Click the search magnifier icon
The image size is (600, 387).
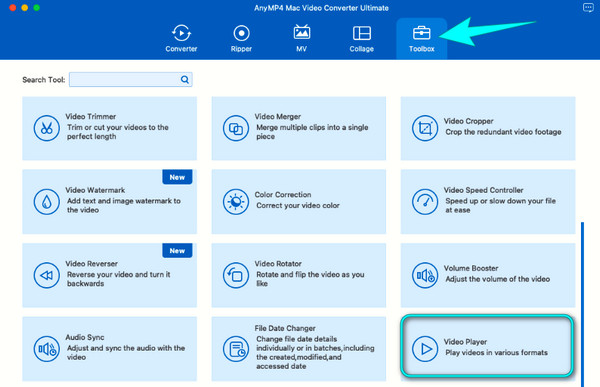coord(185,80)
